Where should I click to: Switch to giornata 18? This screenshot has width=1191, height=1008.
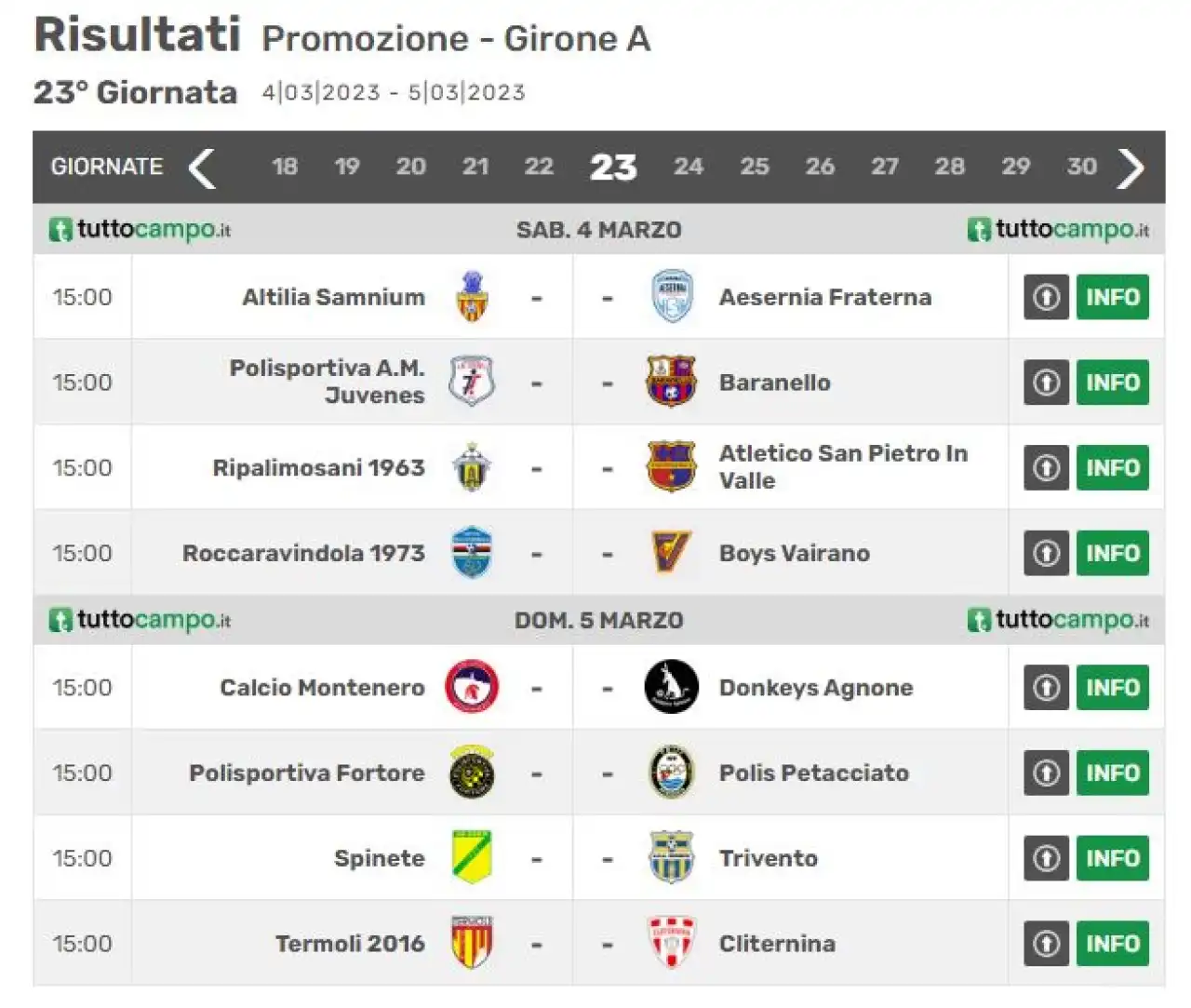(x=285, y=167)
